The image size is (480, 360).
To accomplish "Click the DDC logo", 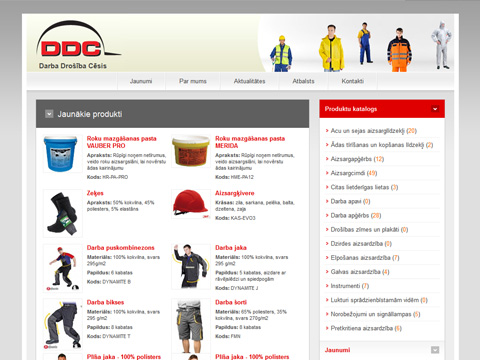I will pos(78,45).
